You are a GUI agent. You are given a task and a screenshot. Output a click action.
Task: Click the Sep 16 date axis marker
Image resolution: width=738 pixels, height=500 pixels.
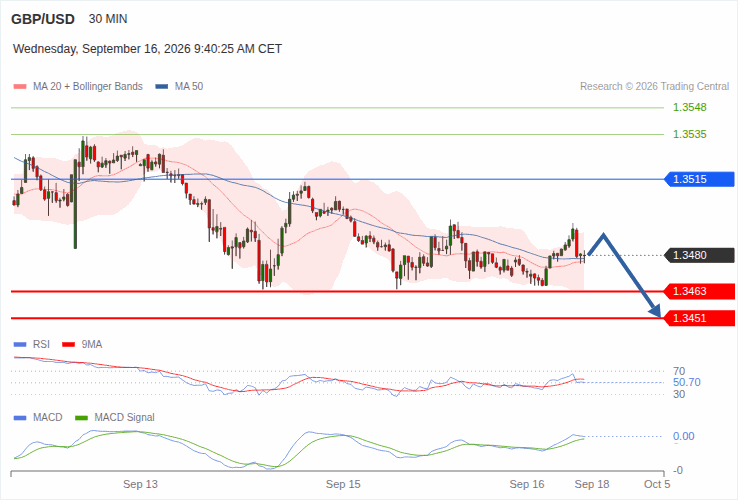[x=527, y=484]
